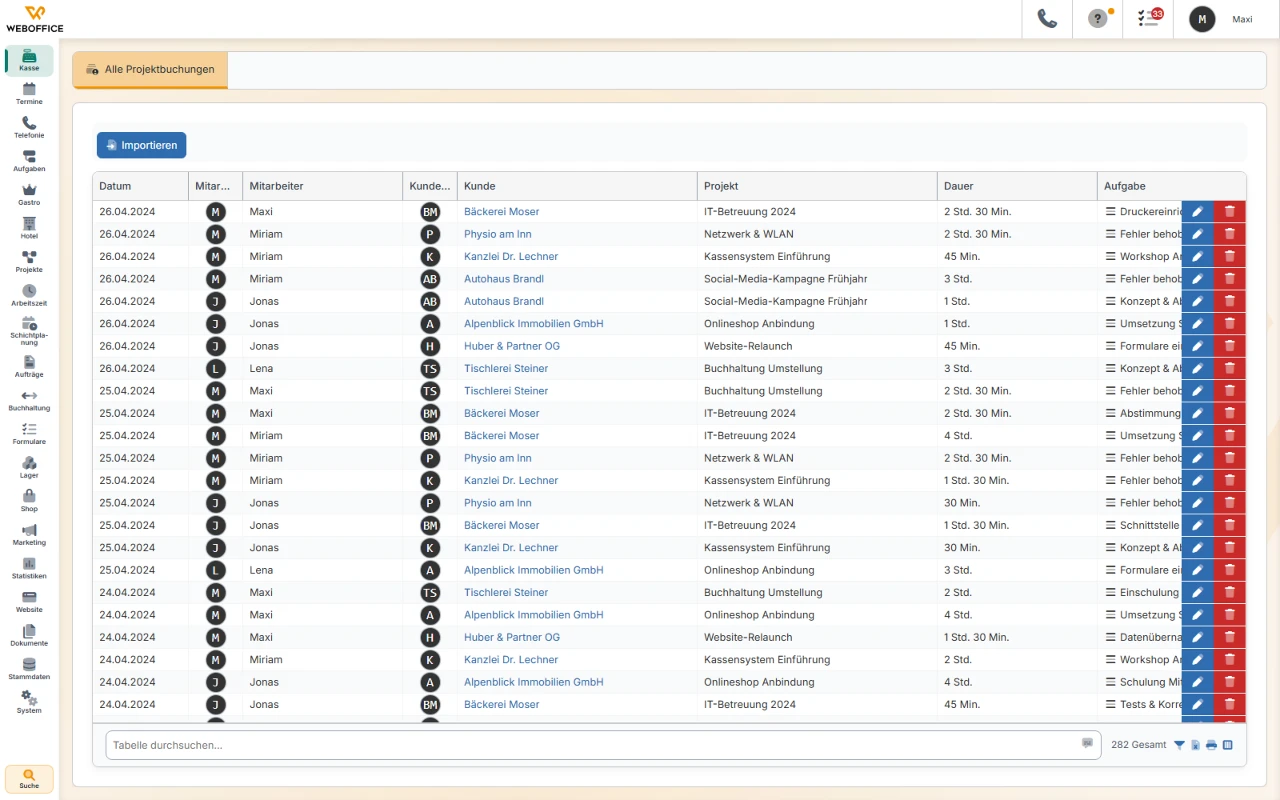1280x800 pixels.
Task: Click the Importieren button
Action: [x=141, y=145]
